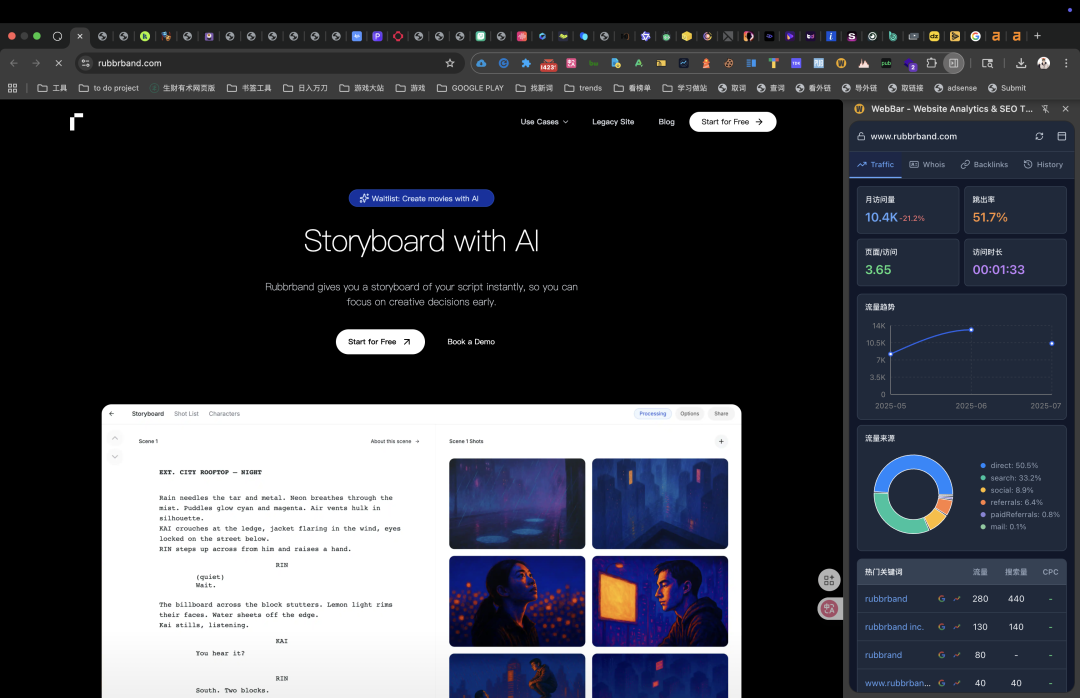Image resolution: width=1080 pixels, height=698 pixels.
Task: Click the rain puddle shot thumbnail
Action: [517, 504]
